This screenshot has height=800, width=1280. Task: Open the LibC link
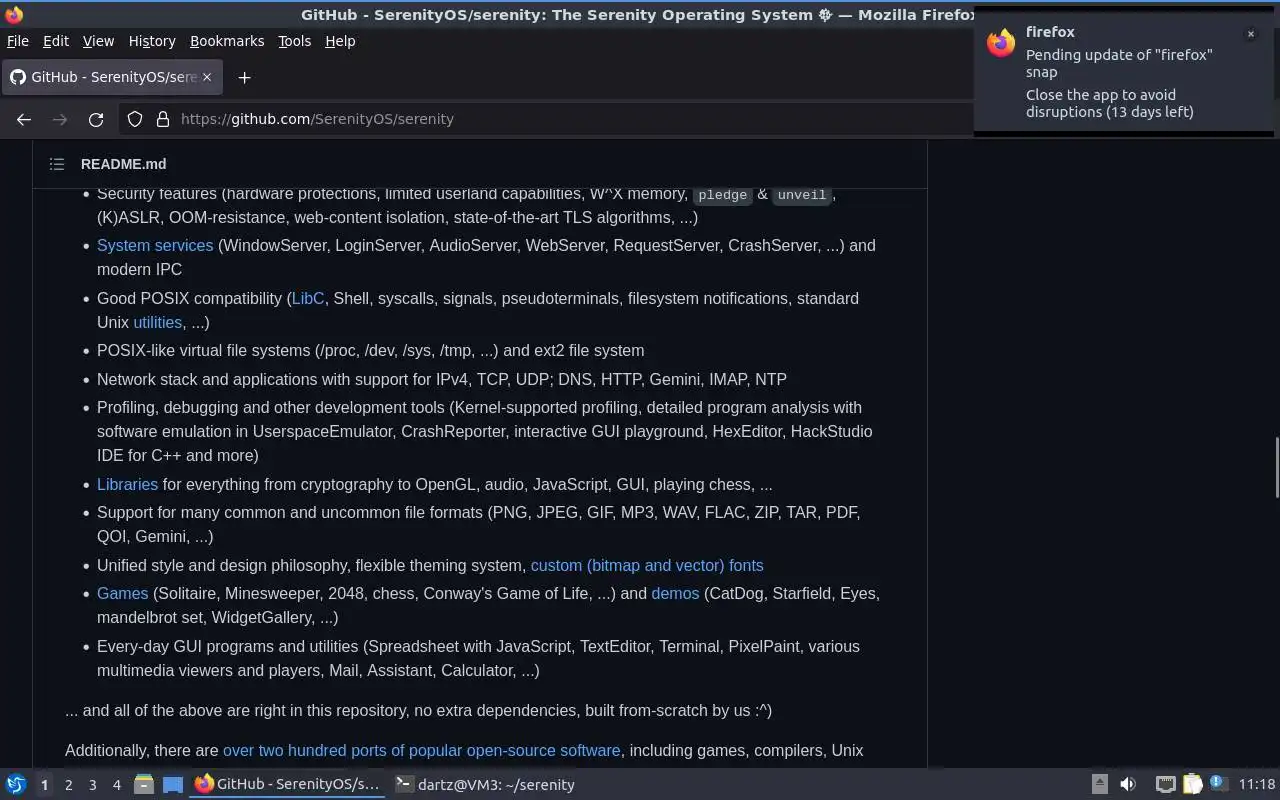tap(308, 298)
